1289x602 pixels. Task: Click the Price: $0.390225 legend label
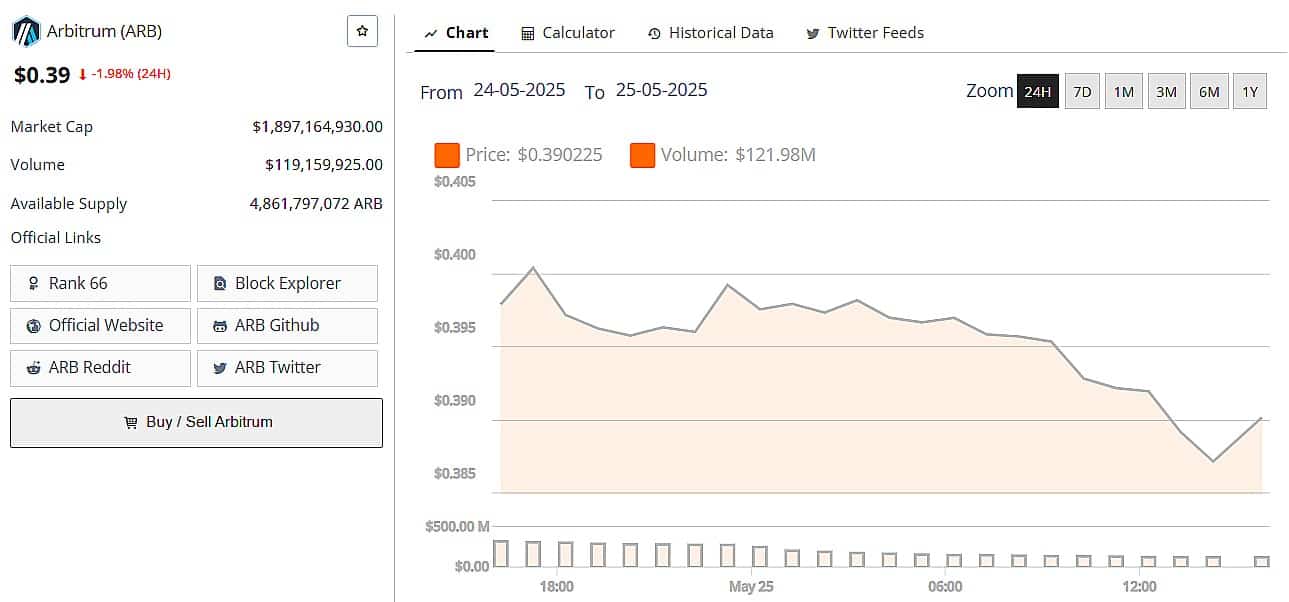coord(534,155)
